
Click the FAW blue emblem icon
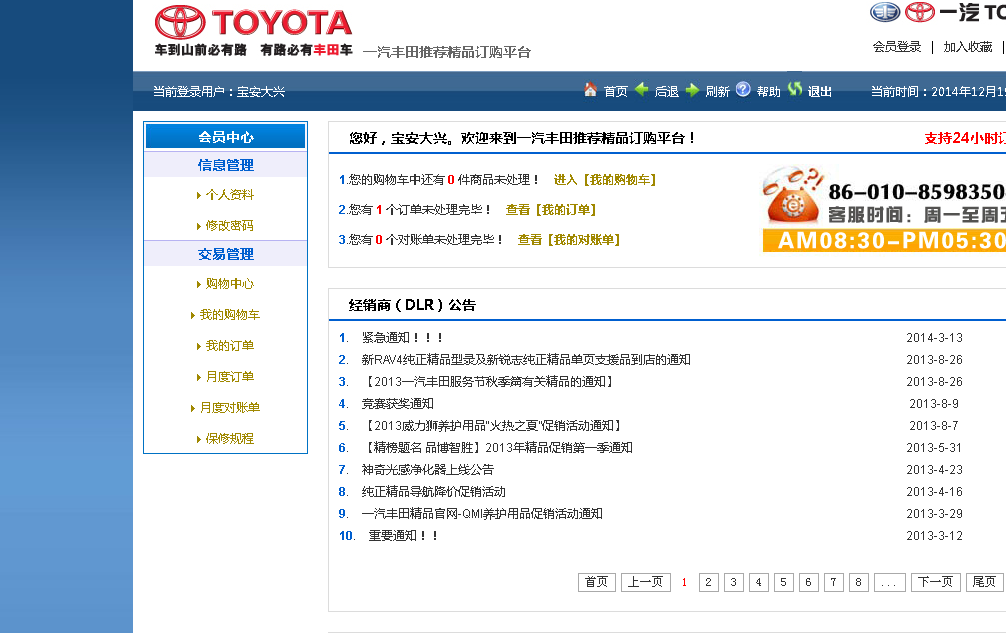[885, 12]
